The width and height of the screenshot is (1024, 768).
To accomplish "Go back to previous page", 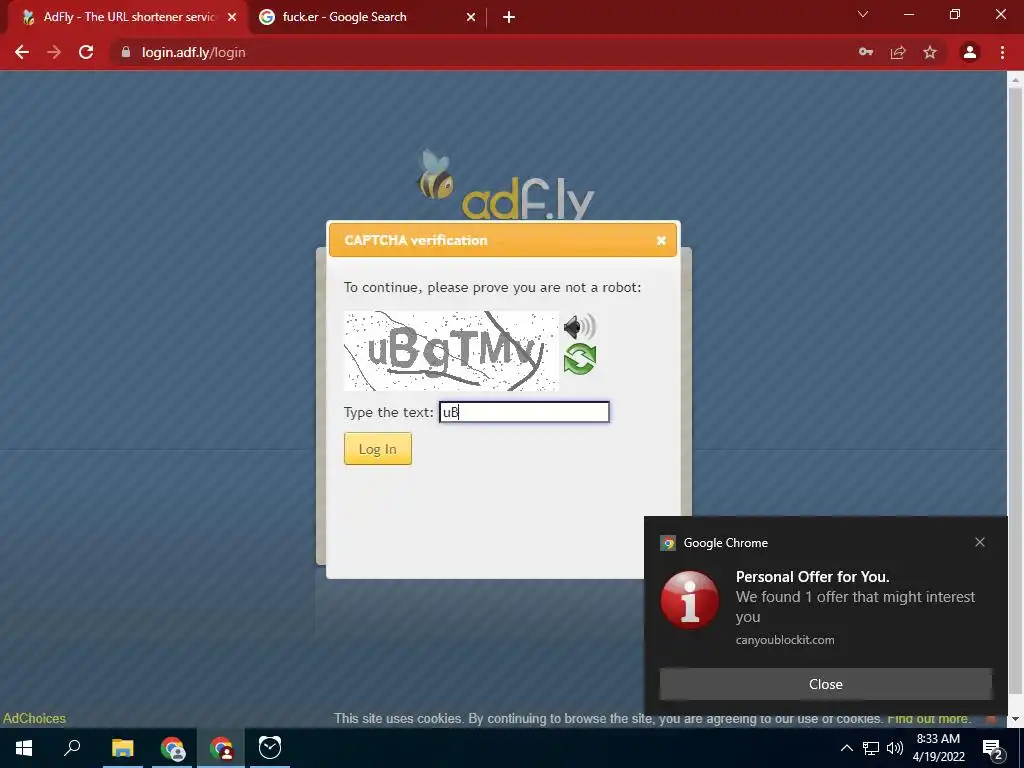I will tap(22, 52).
